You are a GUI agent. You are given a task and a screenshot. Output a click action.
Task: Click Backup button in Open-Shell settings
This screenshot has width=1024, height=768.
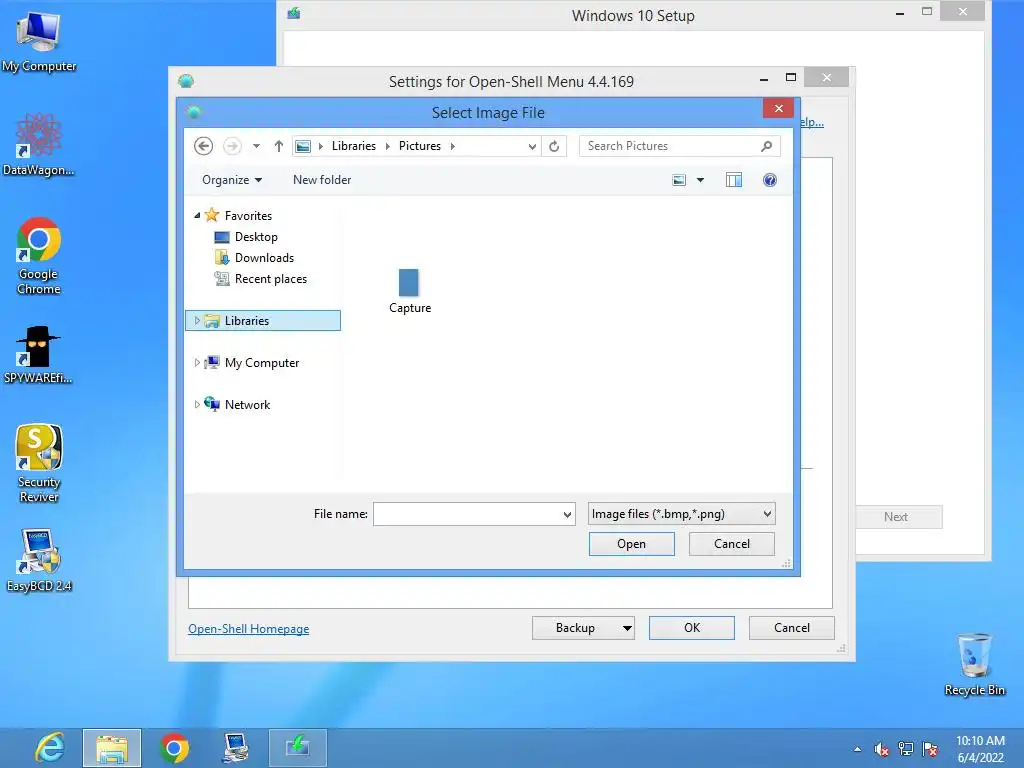pos(575,628)
